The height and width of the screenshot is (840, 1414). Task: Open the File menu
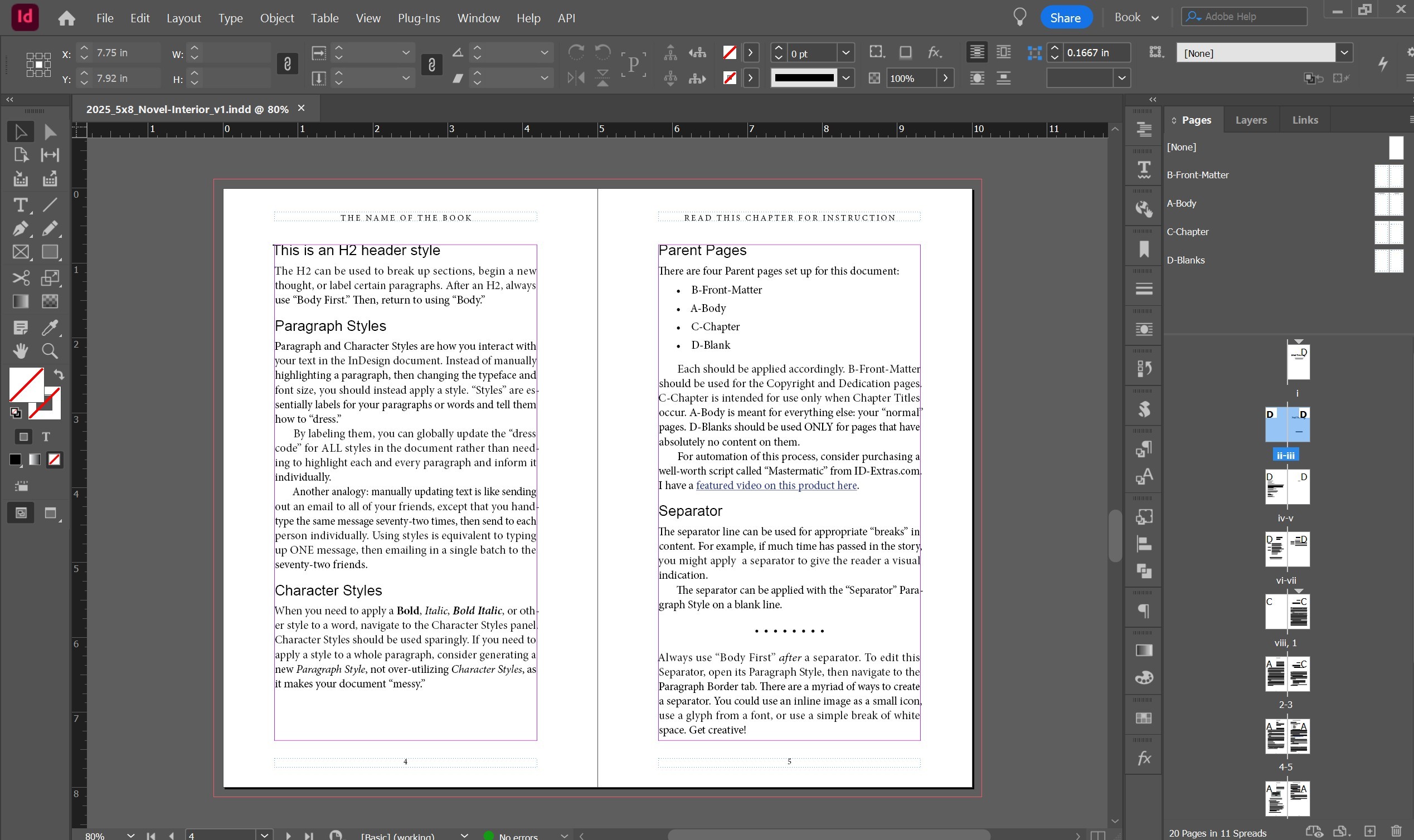(105, 18)
